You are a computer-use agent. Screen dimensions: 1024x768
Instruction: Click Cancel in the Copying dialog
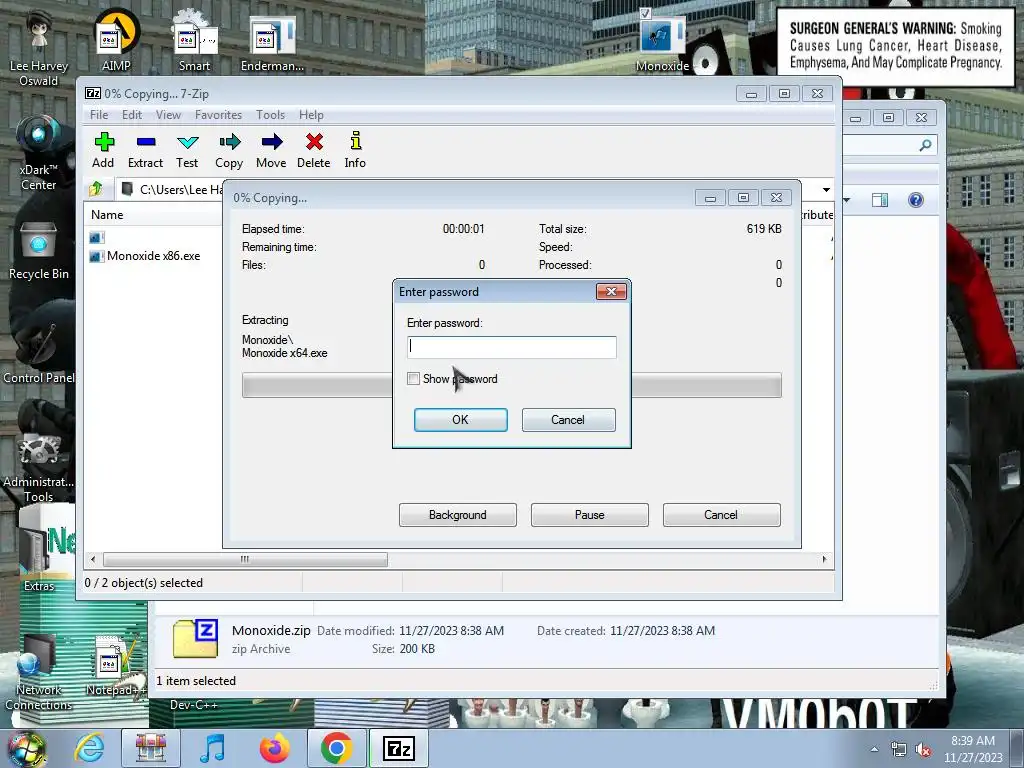(722, 515)
